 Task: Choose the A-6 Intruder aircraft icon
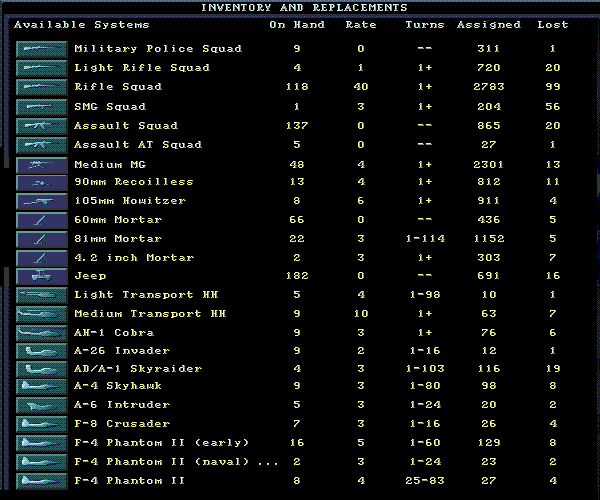coord(42,405)
